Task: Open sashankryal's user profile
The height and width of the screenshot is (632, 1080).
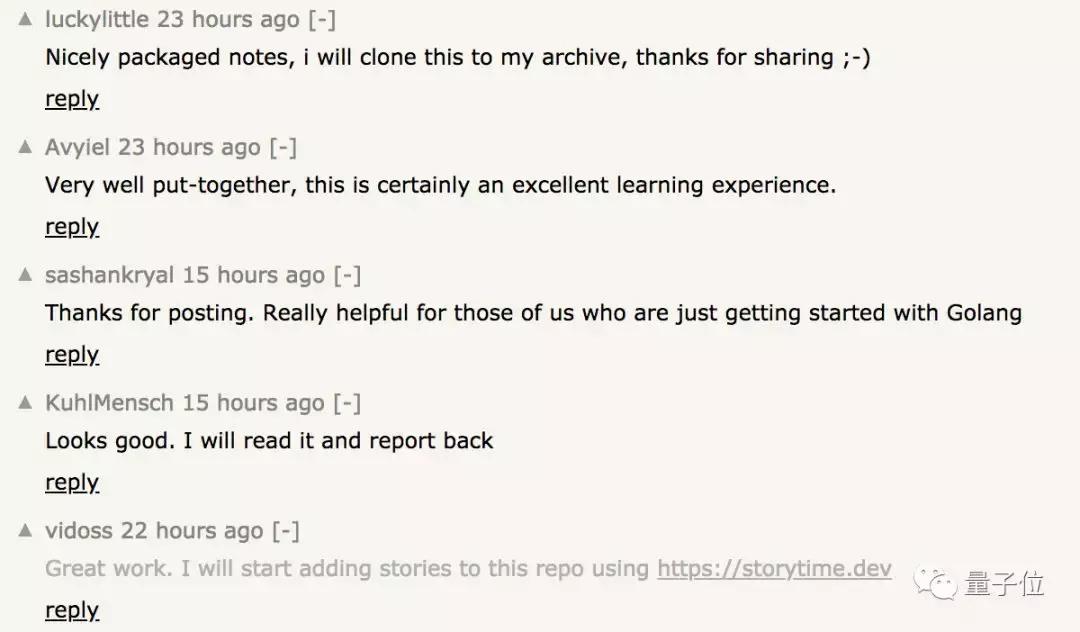Action: [x=110, y=276]
